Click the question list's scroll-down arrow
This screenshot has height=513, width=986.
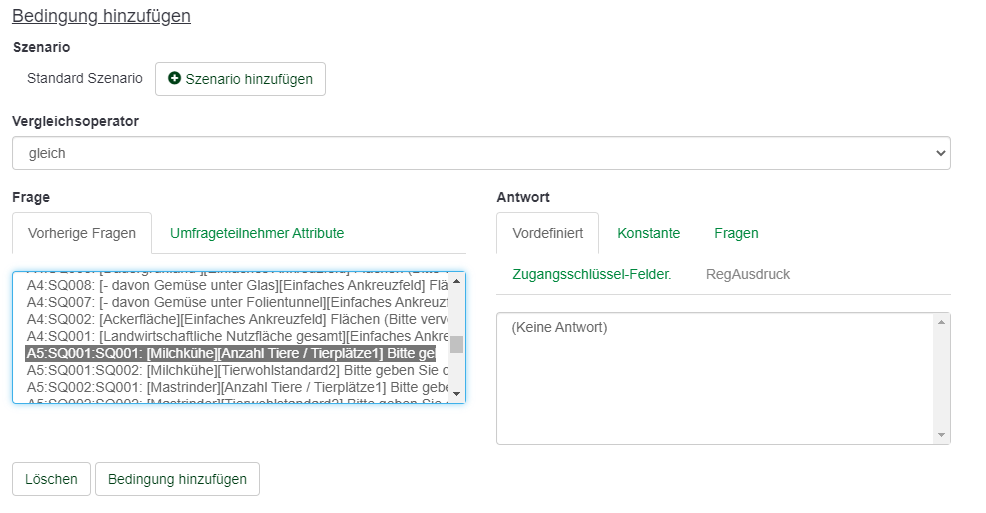[457, 394]
